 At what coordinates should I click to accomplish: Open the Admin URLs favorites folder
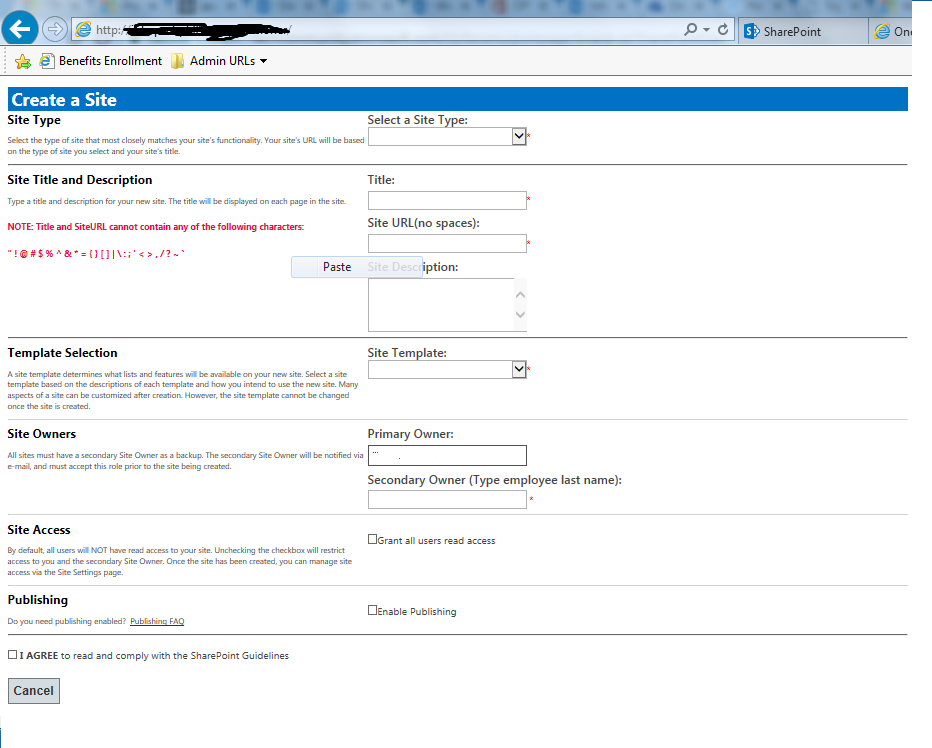pos(219,61)
